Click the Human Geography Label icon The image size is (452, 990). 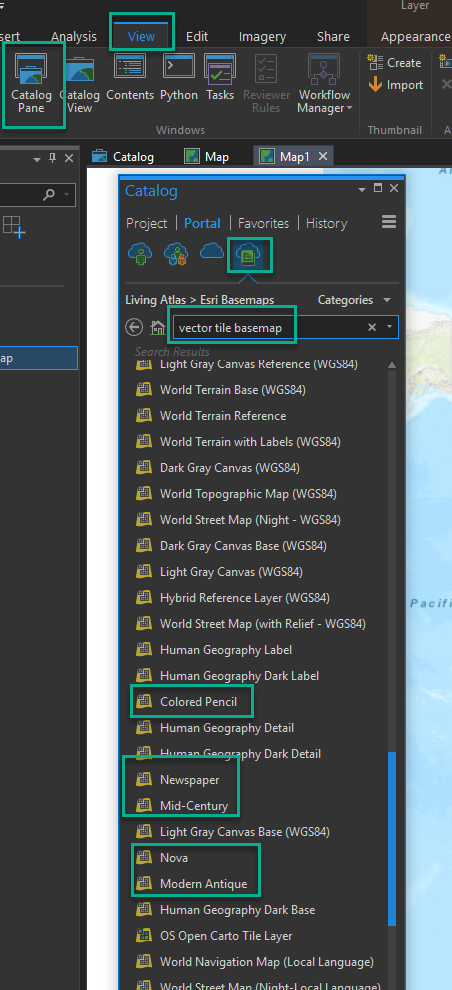[x=145, y=649]
